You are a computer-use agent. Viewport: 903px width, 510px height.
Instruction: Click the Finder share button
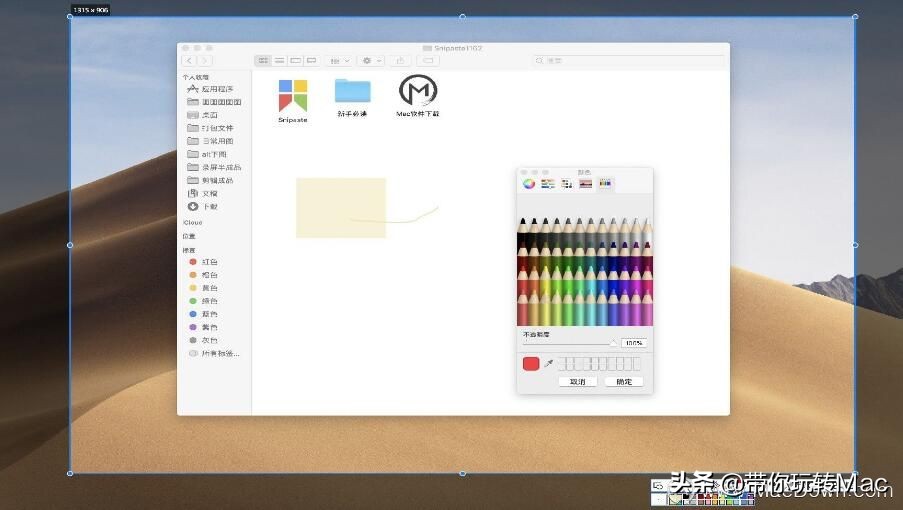coord(400,60)
